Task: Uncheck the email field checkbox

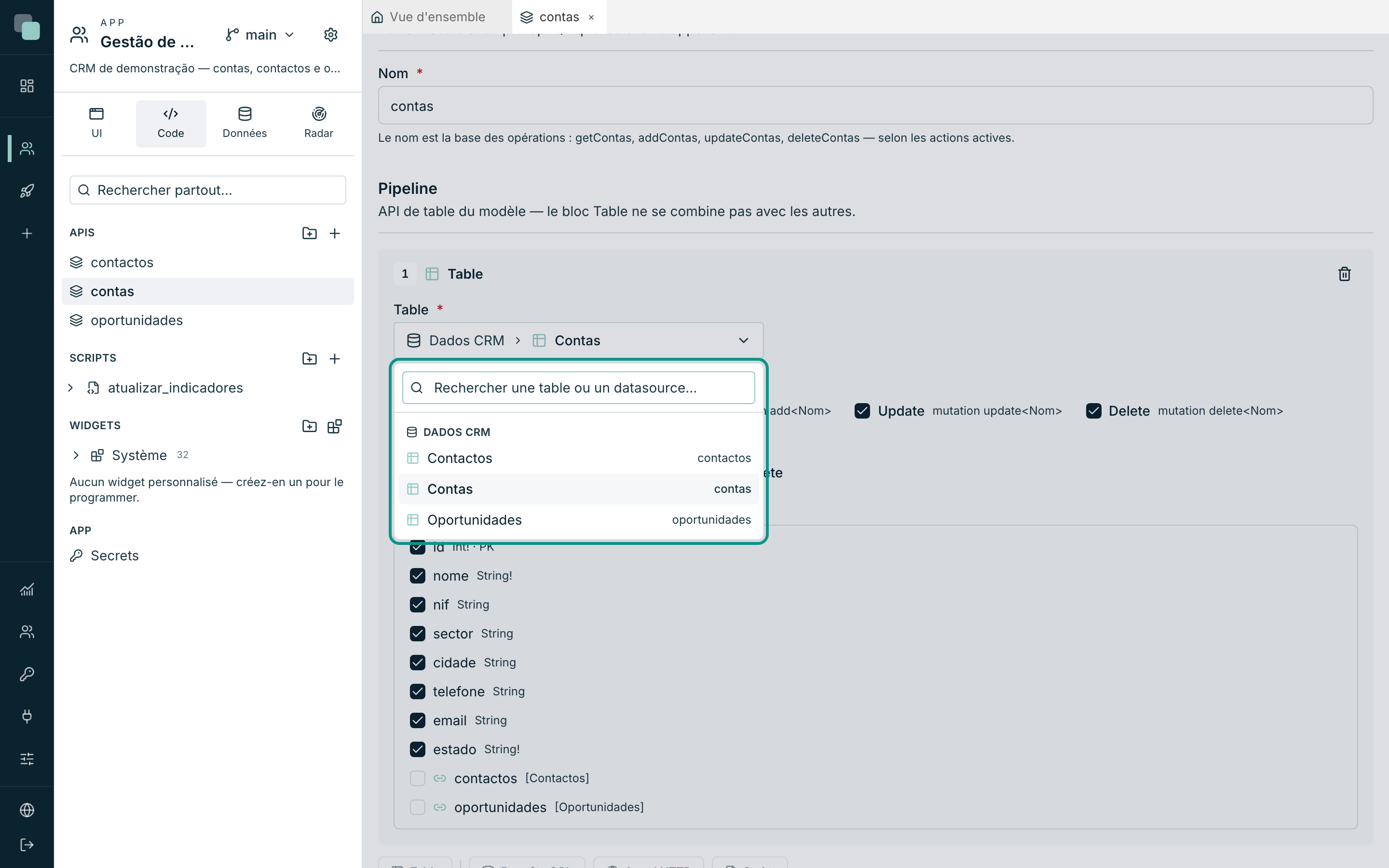Action: pos(417,720)
